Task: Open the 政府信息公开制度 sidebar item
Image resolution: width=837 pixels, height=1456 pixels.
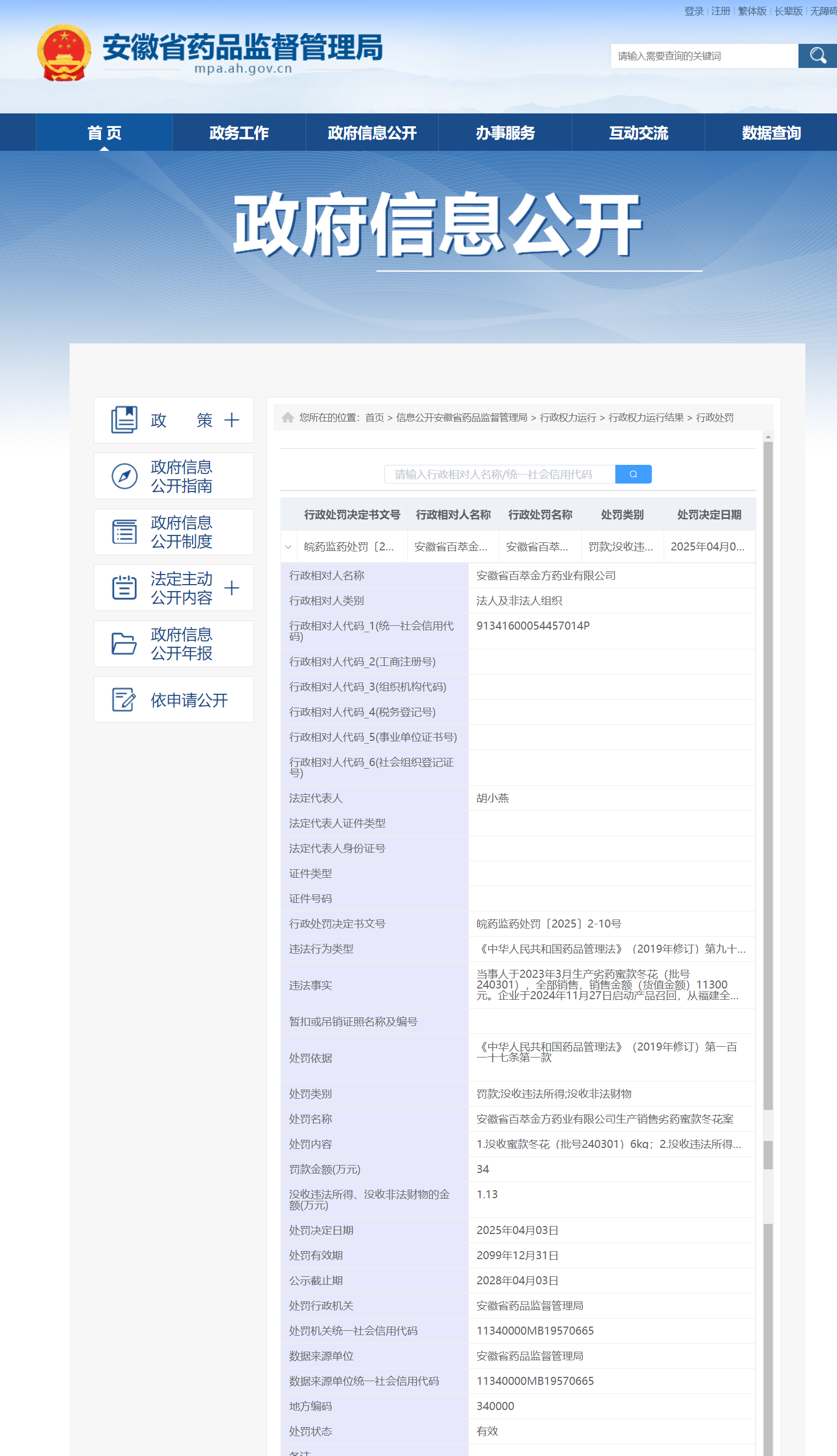Action: 173,532
